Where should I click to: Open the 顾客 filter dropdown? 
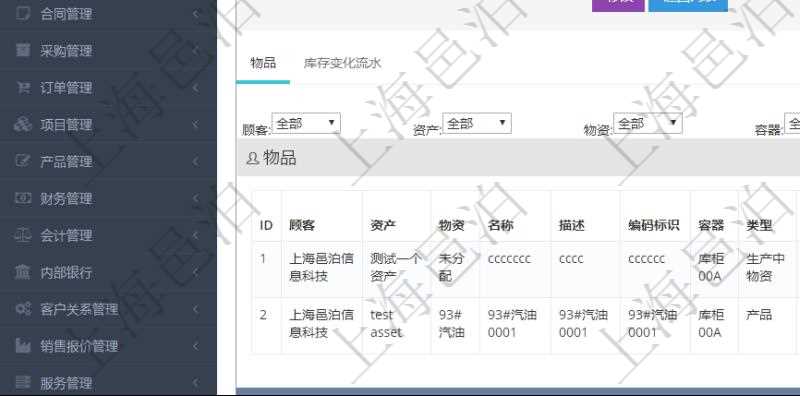(306, 123)
